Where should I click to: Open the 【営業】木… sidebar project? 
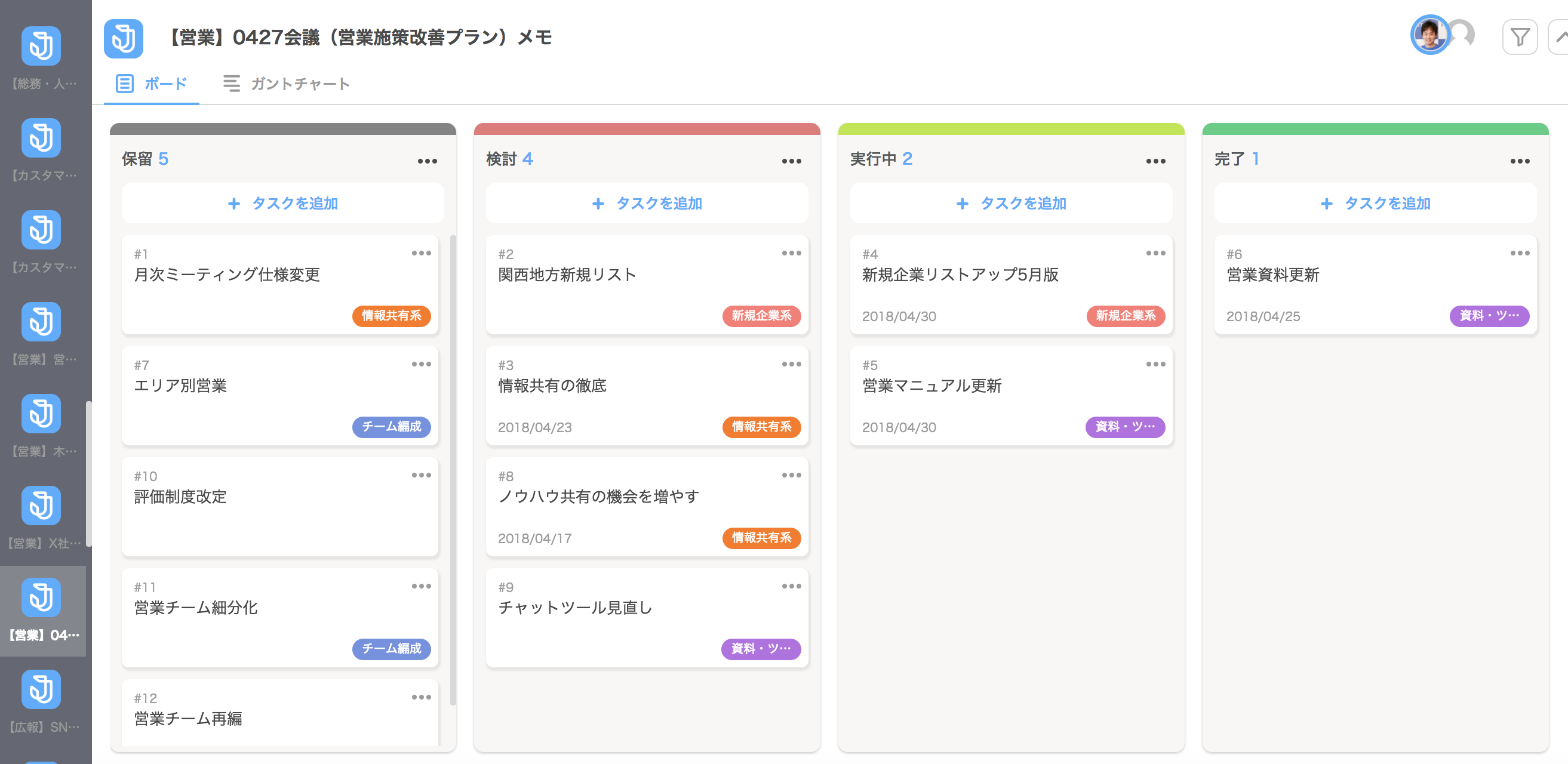tap(41, 426)
